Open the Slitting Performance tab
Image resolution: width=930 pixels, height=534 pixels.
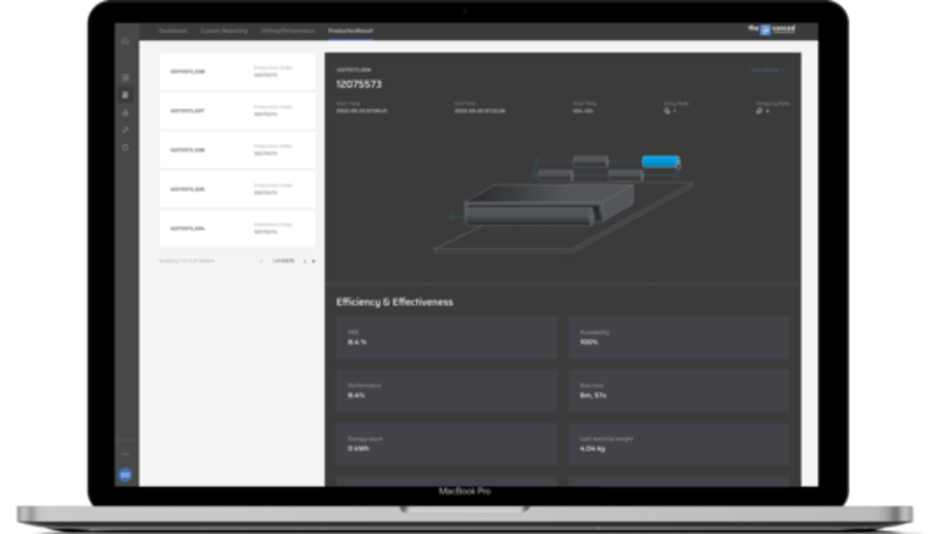click(287, 31)
